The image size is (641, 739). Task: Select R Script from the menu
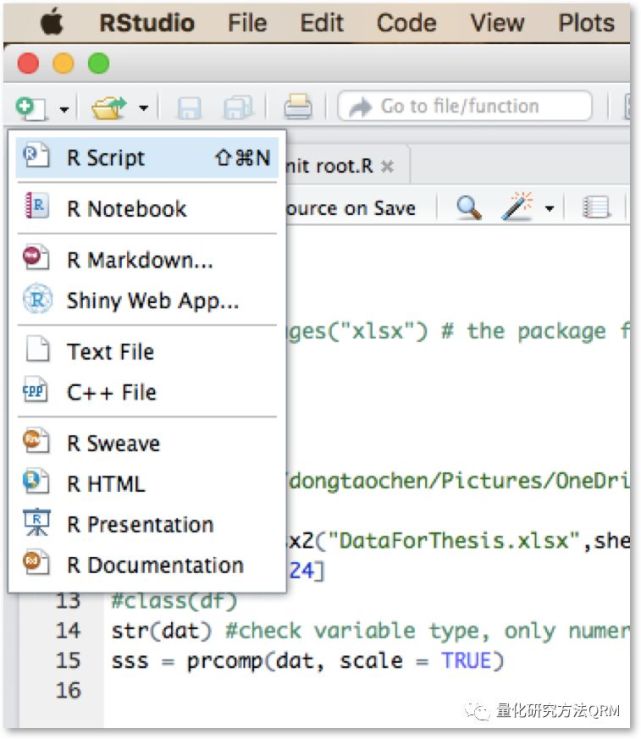coord(147,158)
